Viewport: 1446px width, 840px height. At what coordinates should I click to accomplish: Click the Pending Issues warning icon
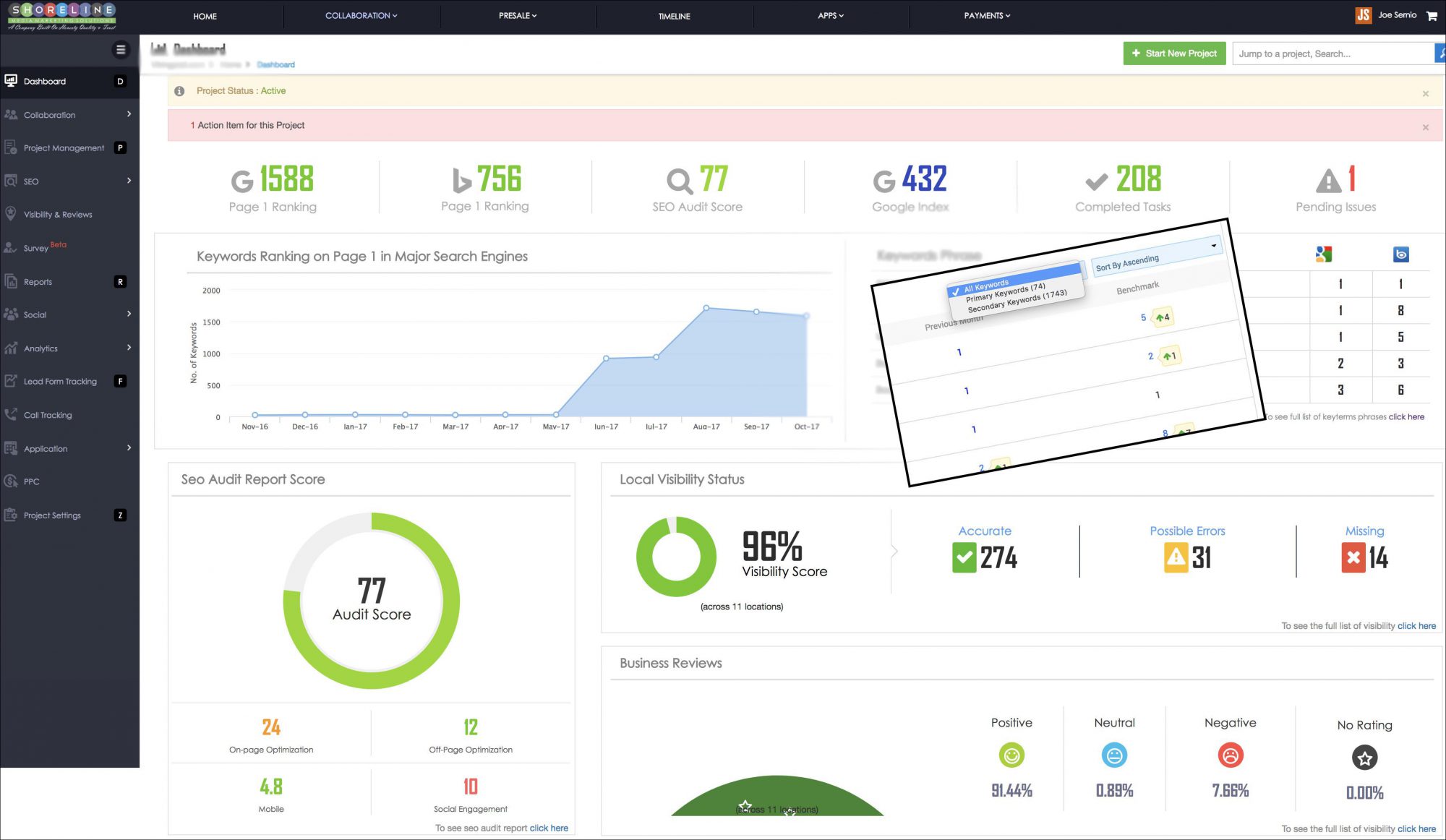(x=1329, y=181)
